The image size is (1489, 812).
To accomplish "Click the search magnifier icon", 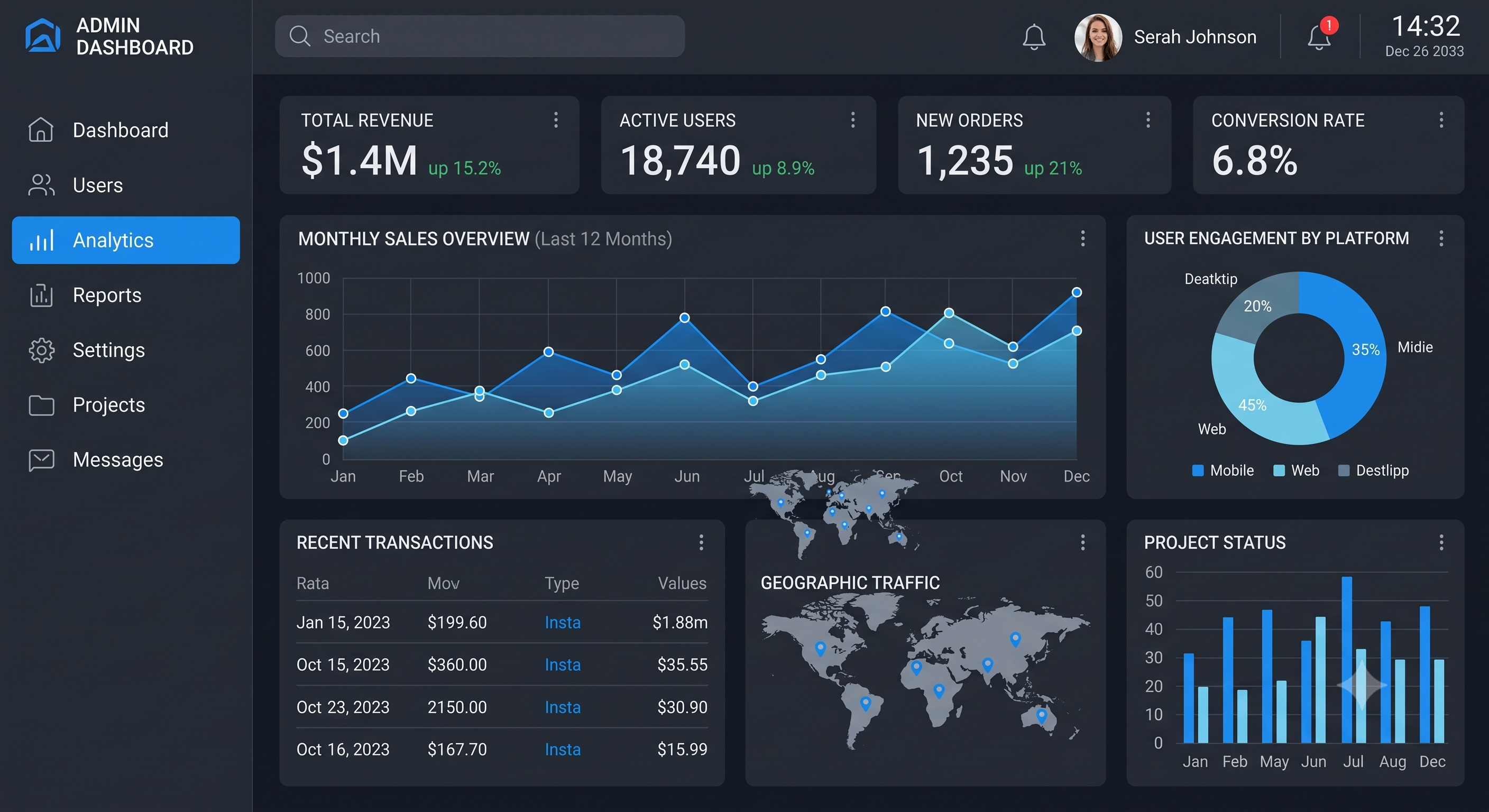I will (x=299, y=36).
